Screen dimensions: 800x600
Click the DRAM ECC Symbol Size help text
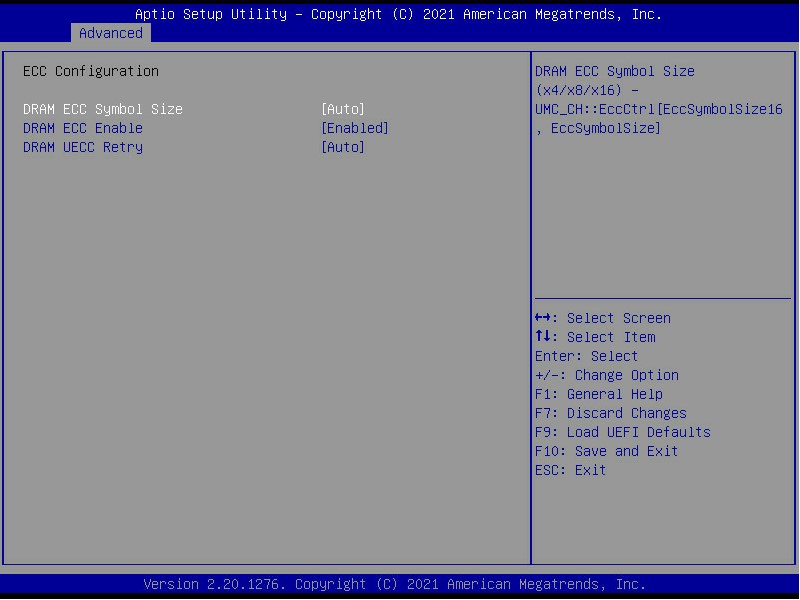pos(659,99)
